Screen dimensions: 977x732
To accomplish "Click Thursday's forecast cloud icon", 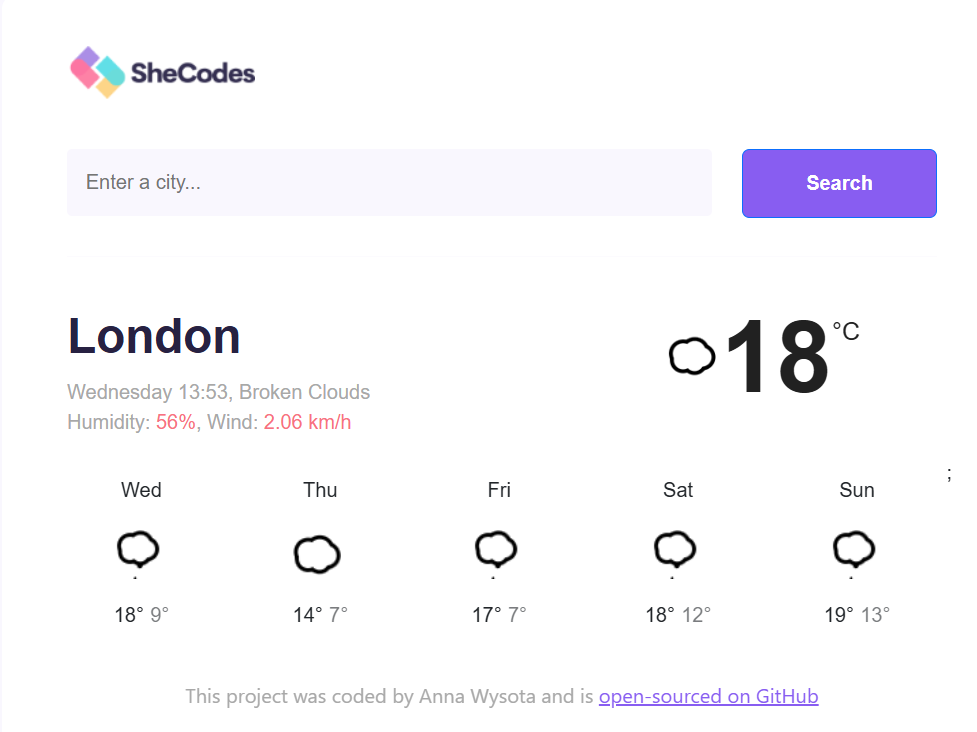I will [317, 554].
